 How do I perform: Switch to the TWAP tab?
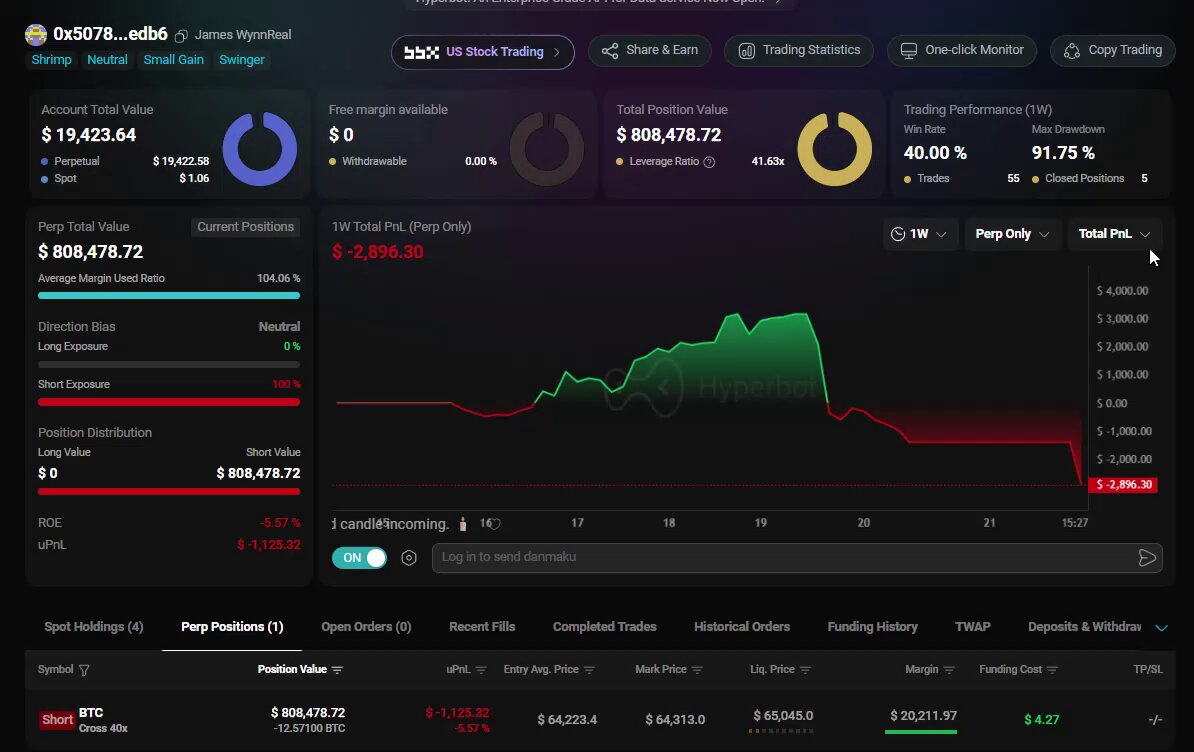coord(972,627)
